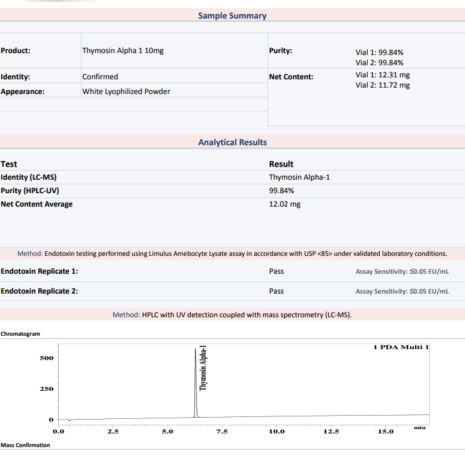Click the HPLC with UV detection method note
The width and height of the screenshot is (465, 465).
pyautogui.click(x=232, y=315)
